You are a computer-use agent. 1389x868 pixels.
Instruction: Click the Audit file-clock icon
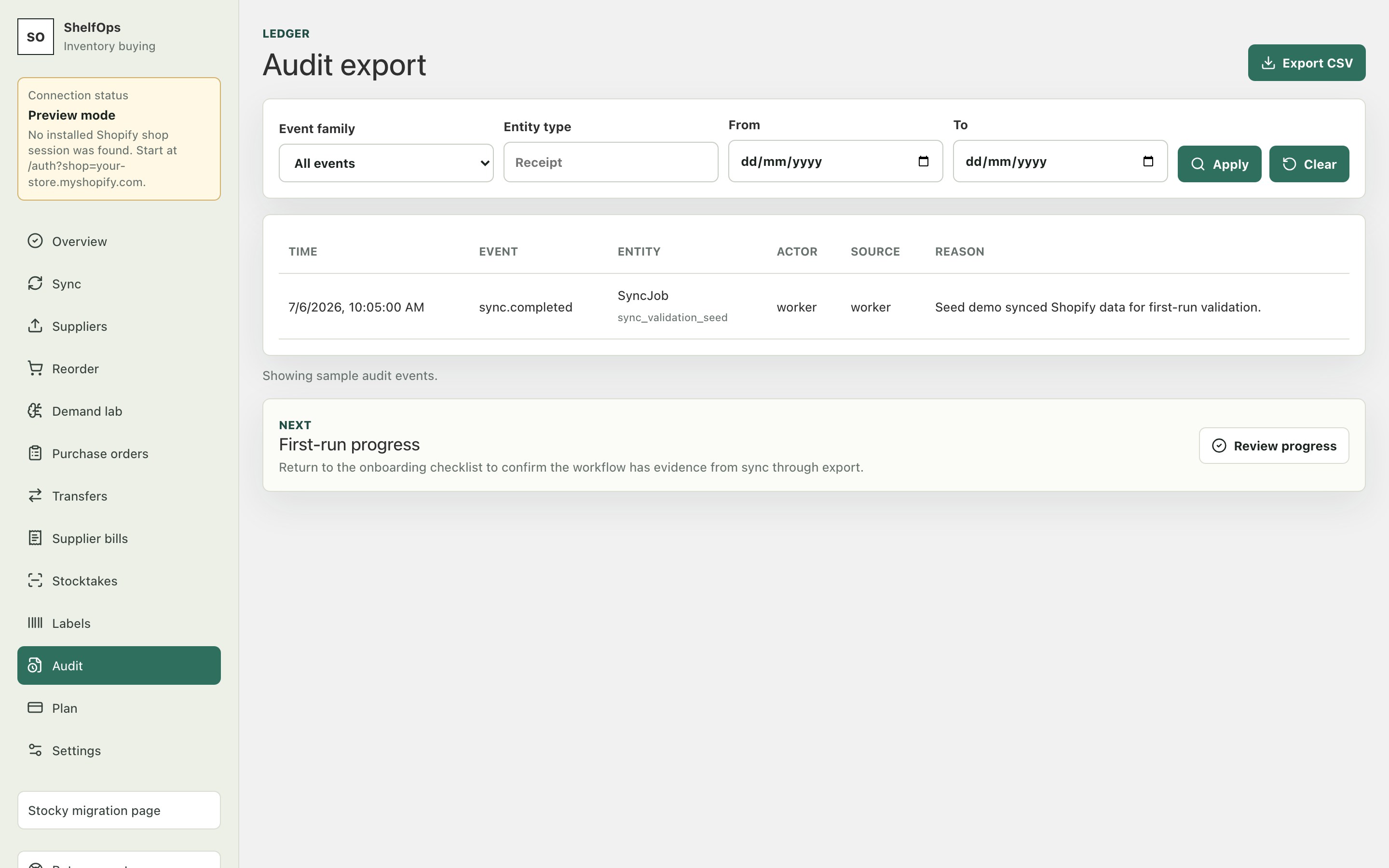click(x=35, y=665)
